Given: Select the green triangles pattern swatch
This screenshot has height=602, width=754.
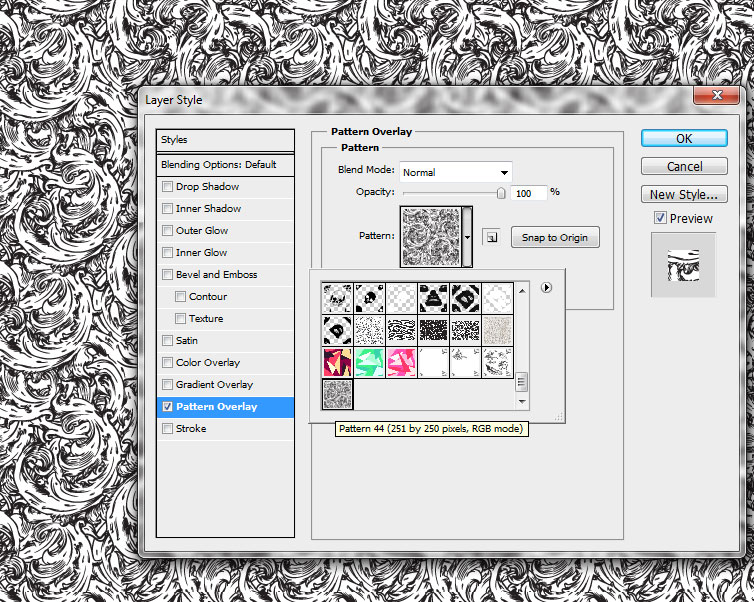Looking at the screenshot, I should pos(369,362).
